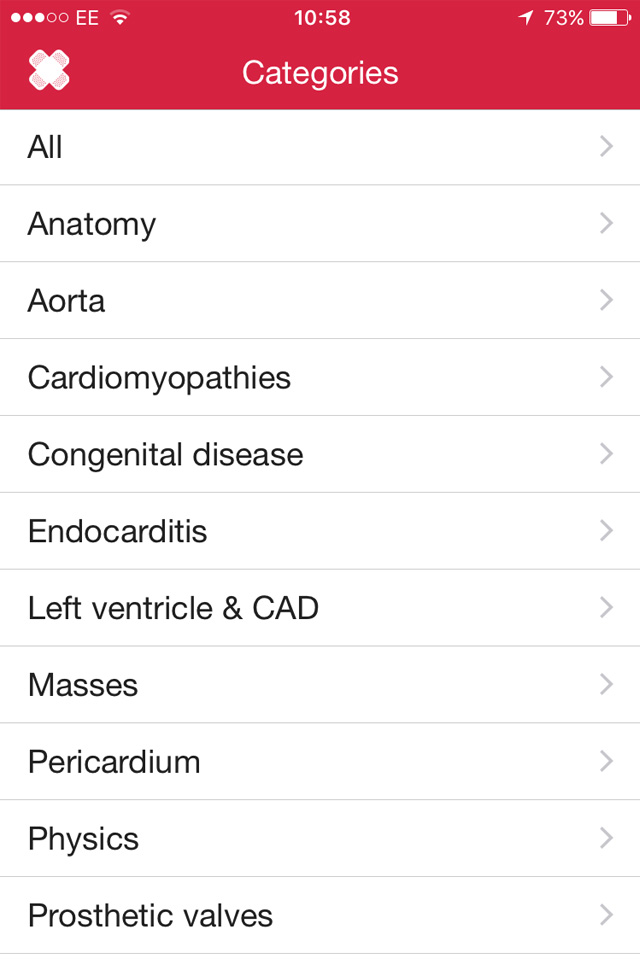Tap the Categories header title

coord(320,73)
